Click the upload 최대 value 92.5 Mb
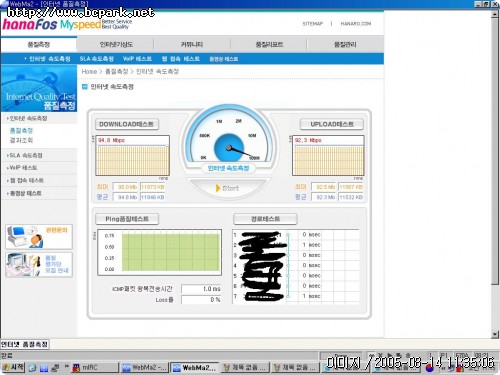 pyautogui.click(x=324, y=187)
